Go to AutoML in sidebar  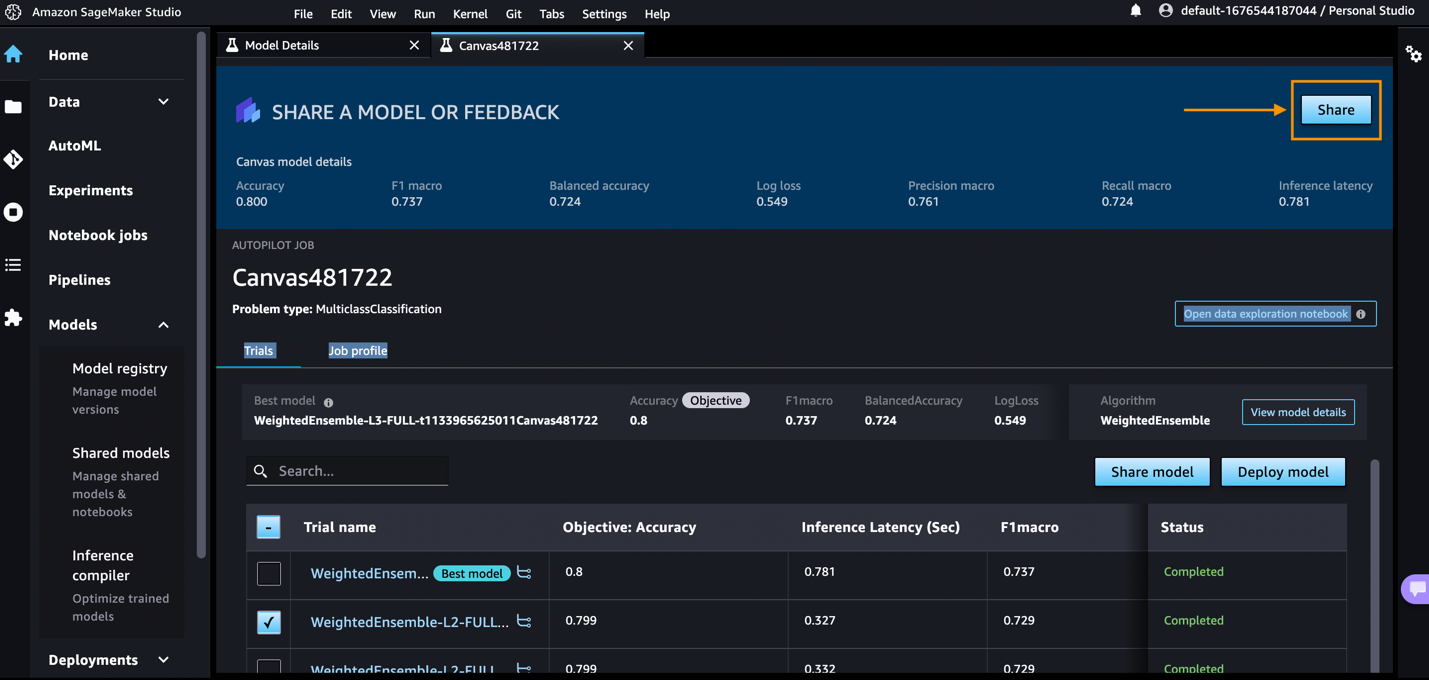click(x=75, y=146)
